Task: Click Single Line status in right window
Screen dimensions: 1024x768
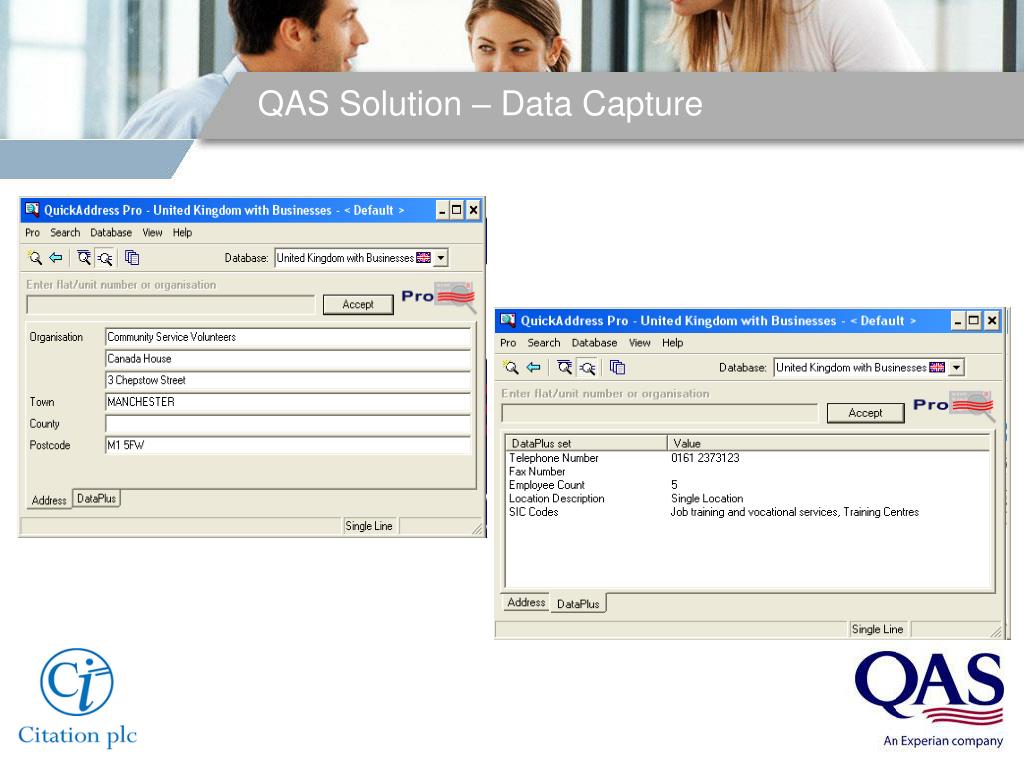Action: pos(877,629)
